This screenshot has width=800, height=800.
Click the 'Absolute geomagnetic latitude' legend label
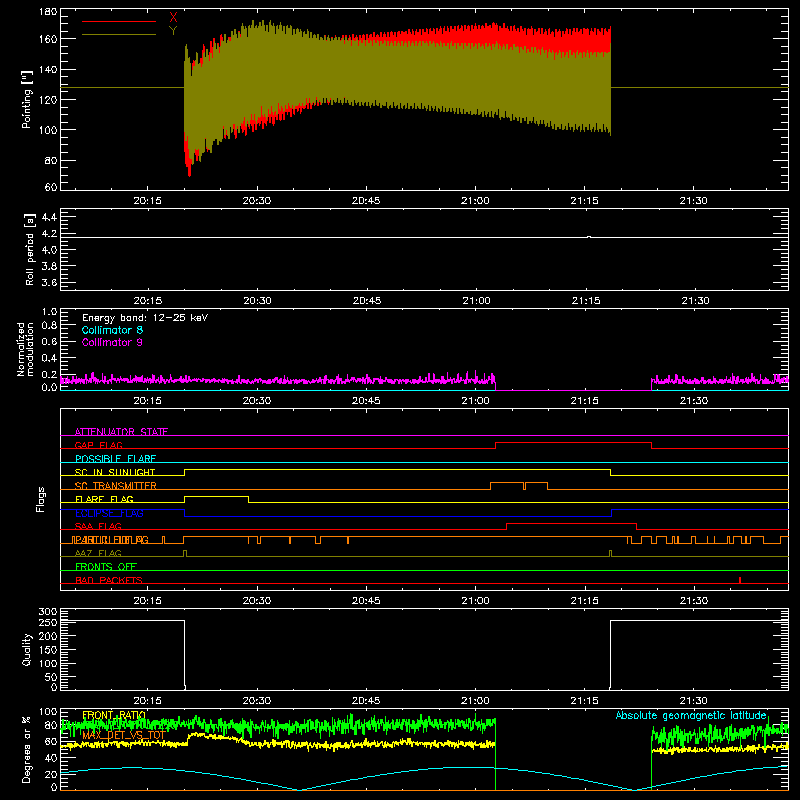coord(691,715)
